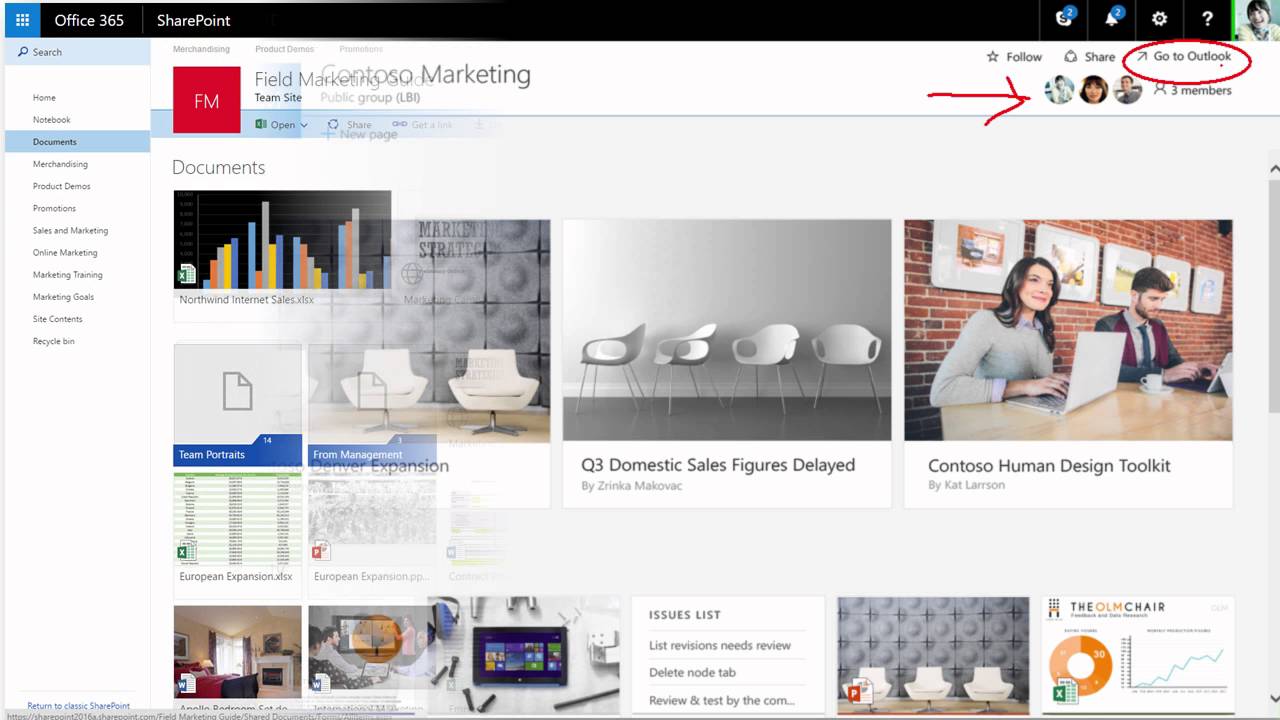
Task: Open Notebook in left navigation
Action: click(52, 120)
